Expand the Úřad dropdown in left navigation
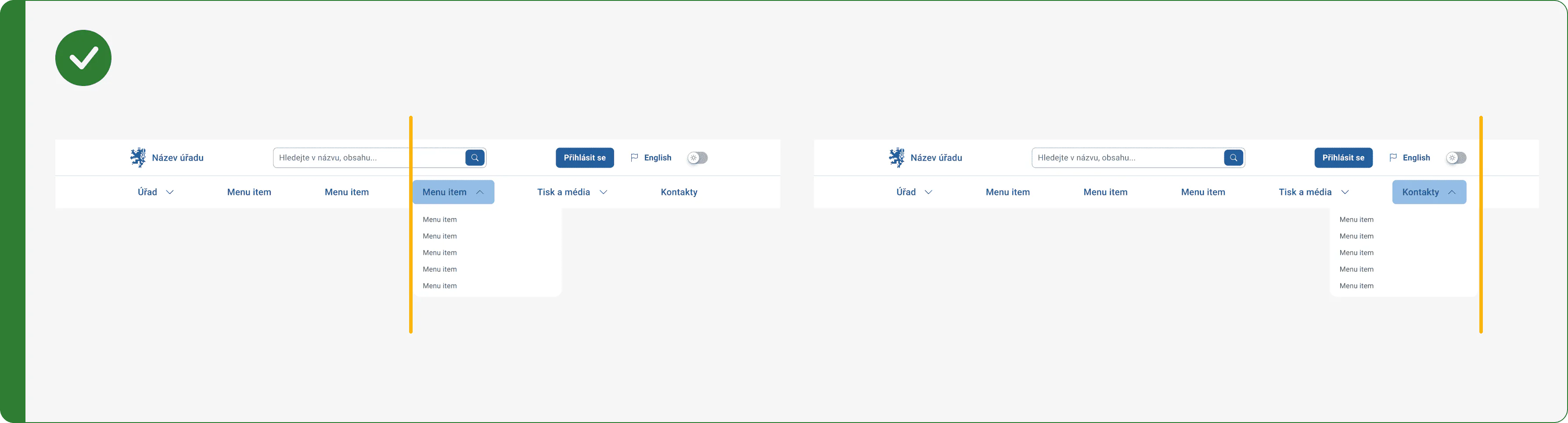The image size is (1568, 423). (x=156, y=192)
